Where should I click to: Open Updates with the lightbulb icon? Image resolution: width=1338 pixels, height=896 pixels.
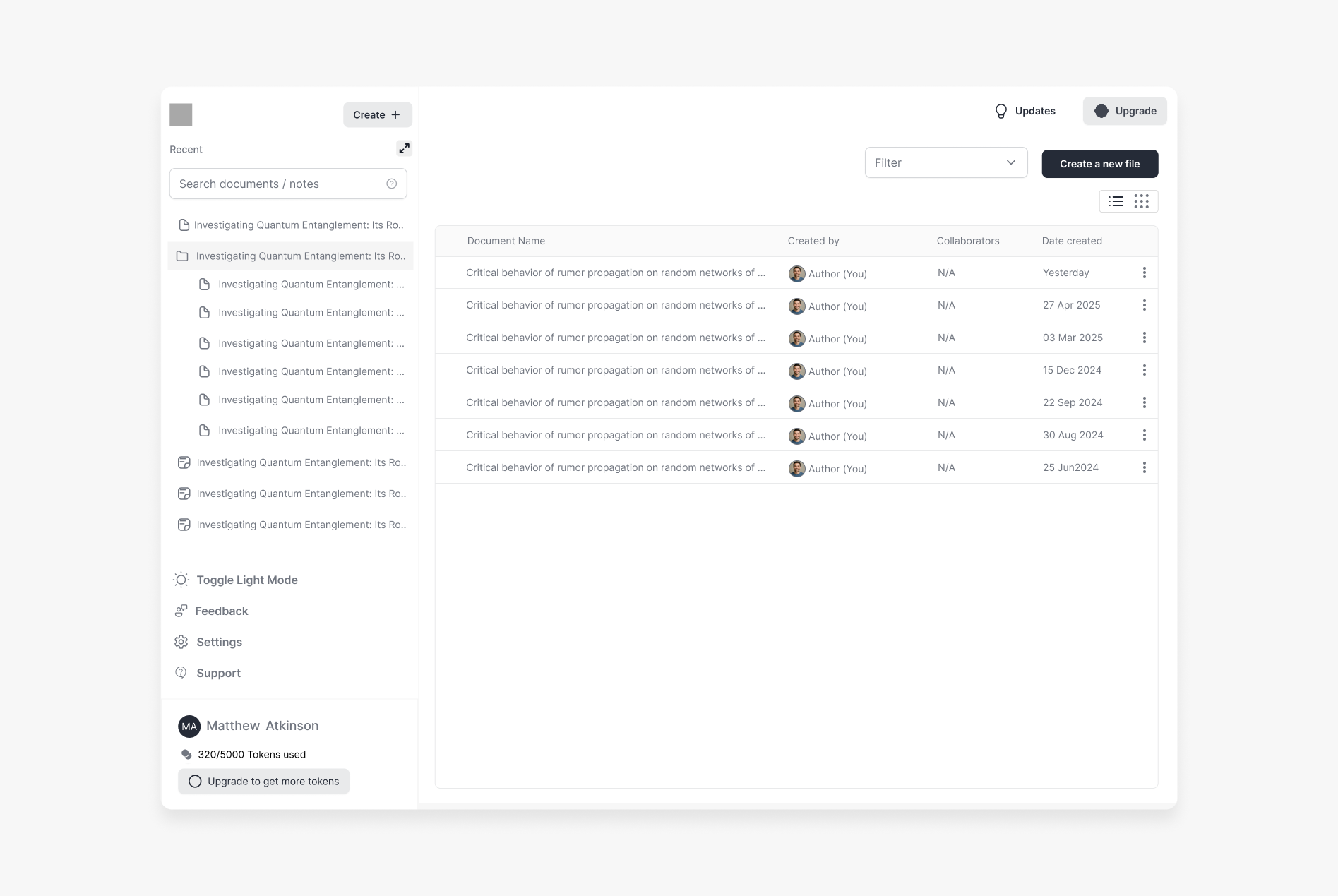[x=1025, y=111]
